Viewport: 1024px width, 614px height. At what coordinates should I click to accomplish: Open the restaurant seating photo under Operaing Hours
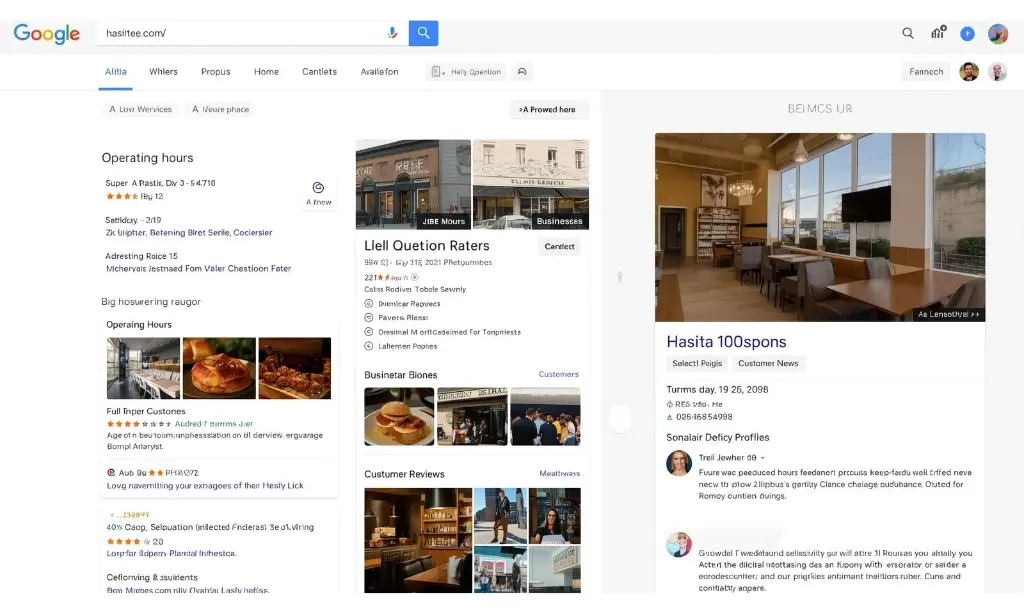[x=143, y=368]
